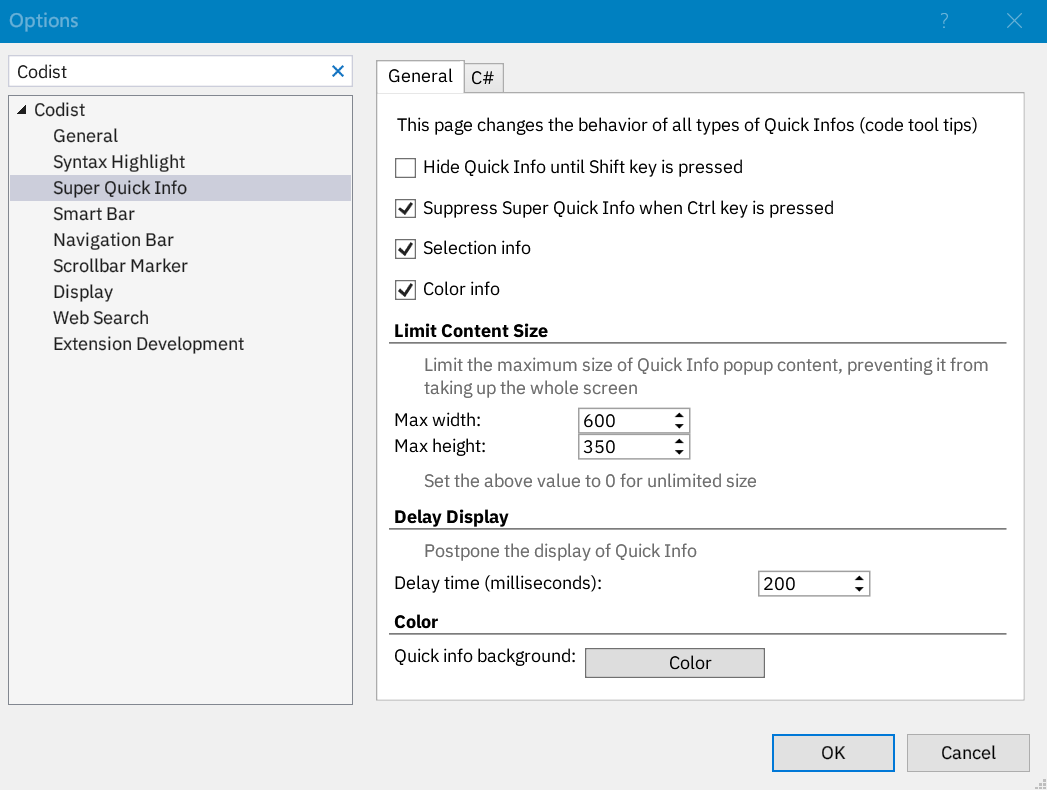The height and width of the screenshot is (790, 1047).
Task: Click the dialog resize grip corner
Action: click(x=1040, y=783)
